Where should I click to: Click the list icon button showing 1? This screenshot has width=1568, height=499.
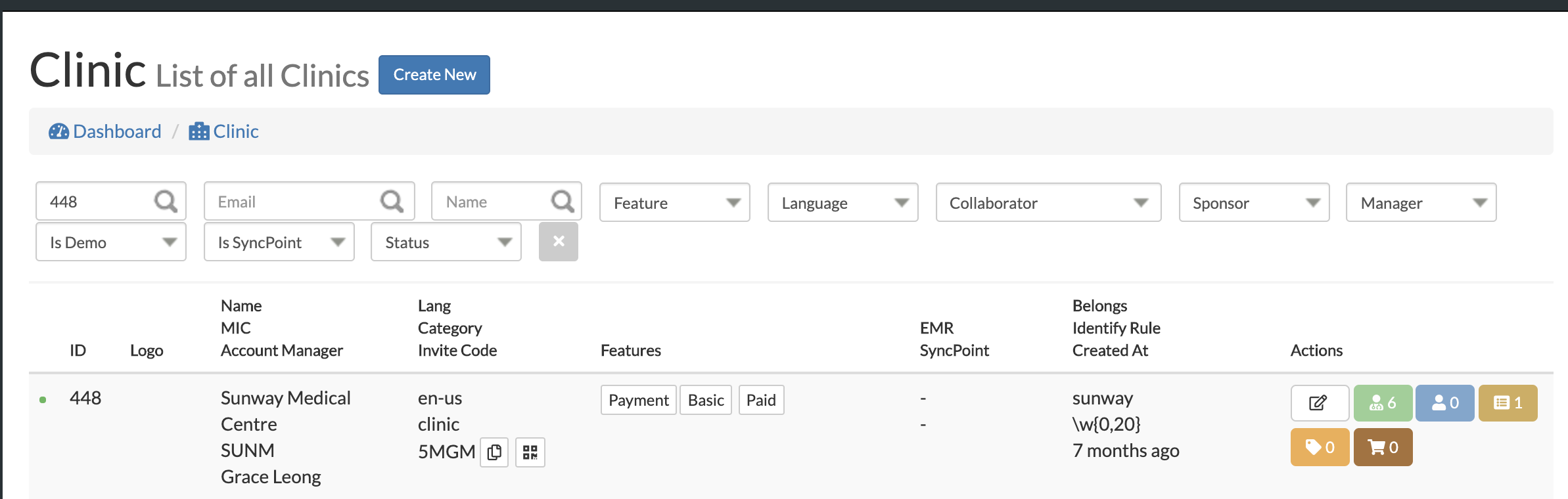tap(1508, 402)
